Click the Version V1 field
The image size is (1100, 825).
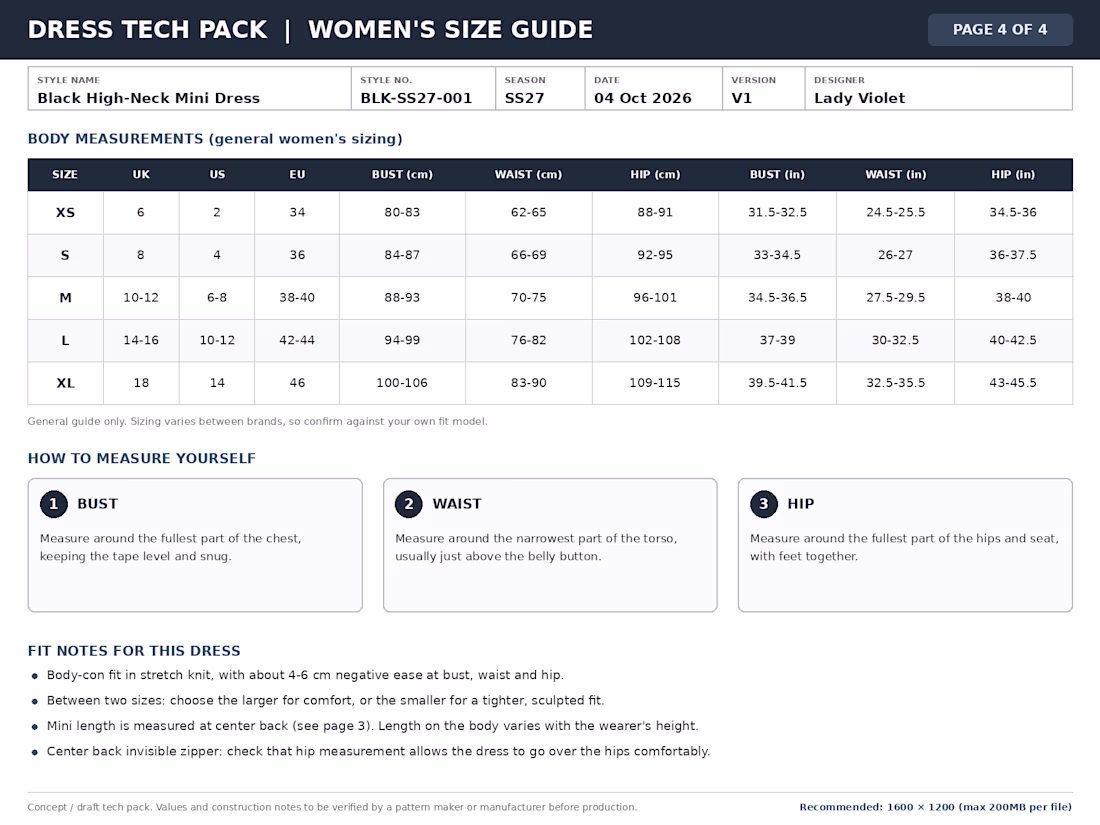coord(763,88)
